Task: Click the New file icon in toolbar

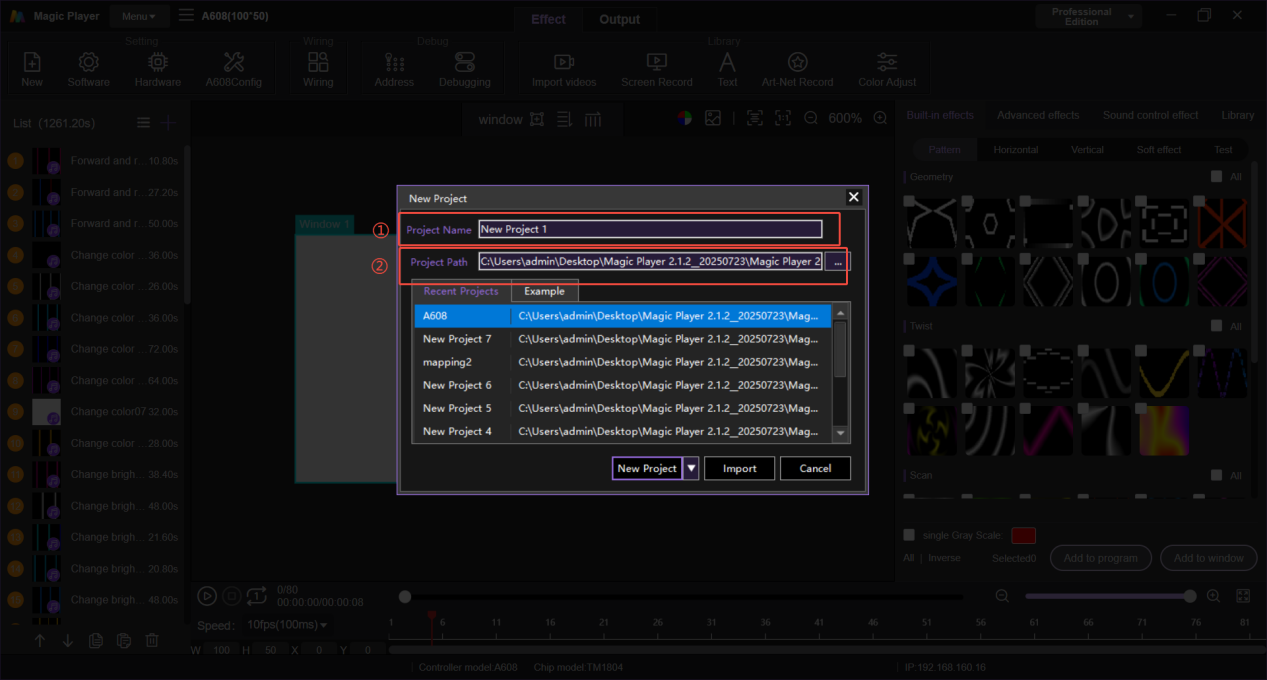Action: [x=32, y=62]
